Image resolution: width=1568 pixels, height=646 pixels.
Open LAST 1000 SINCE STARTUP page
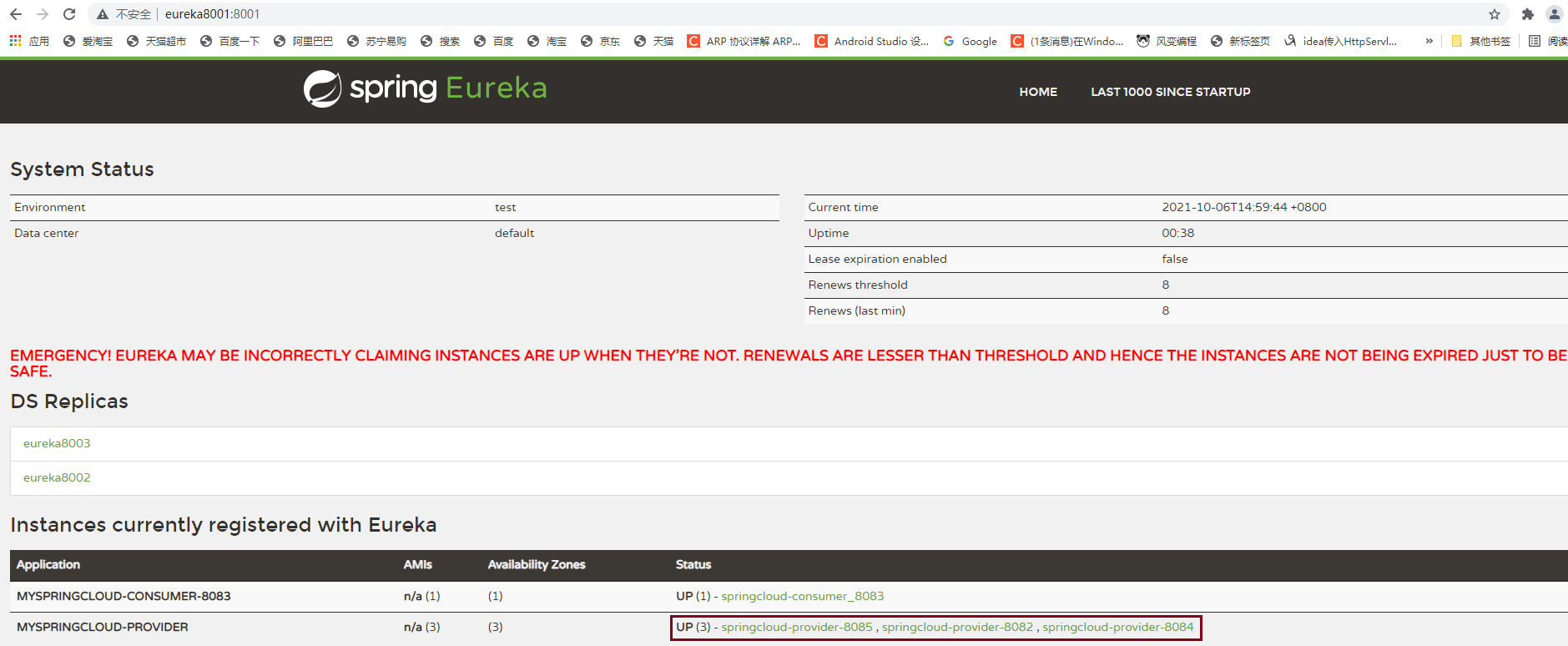1170,92
